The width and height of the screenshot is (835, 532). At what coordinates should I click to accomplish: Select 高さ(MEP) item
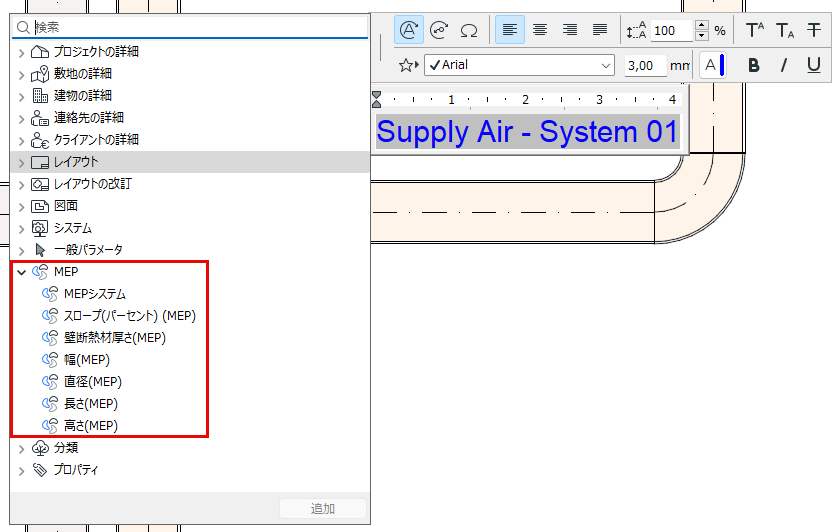coord(91,426)
